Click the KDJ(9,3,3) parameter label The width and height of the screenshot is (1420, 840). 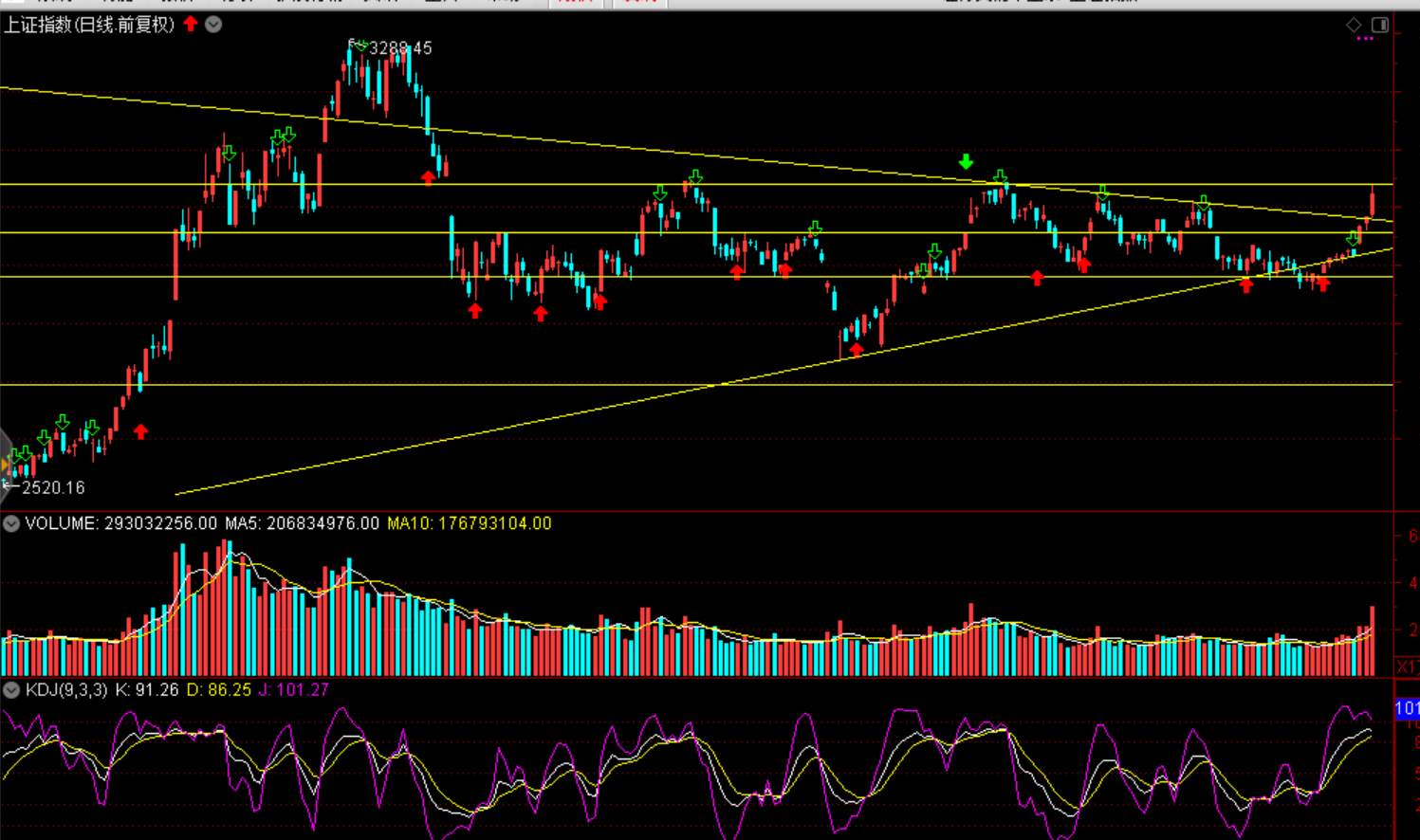click(66, 689)
